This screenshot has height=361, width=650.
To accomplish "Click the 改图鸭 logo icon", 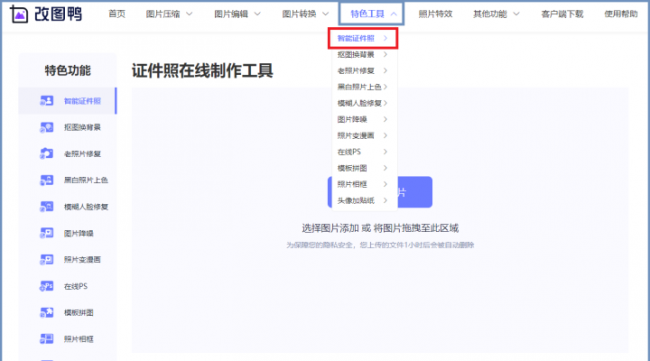I will [x=19, y=14].
